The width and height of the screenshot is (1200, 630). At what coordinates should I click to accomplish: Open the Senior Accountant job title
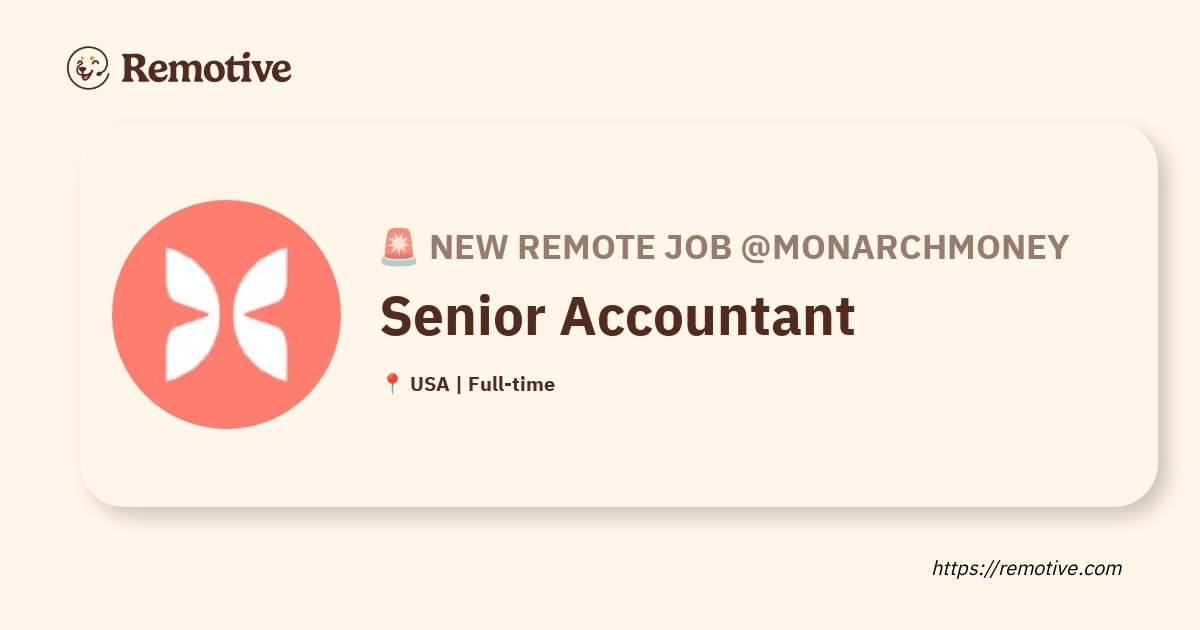[617, 316]
